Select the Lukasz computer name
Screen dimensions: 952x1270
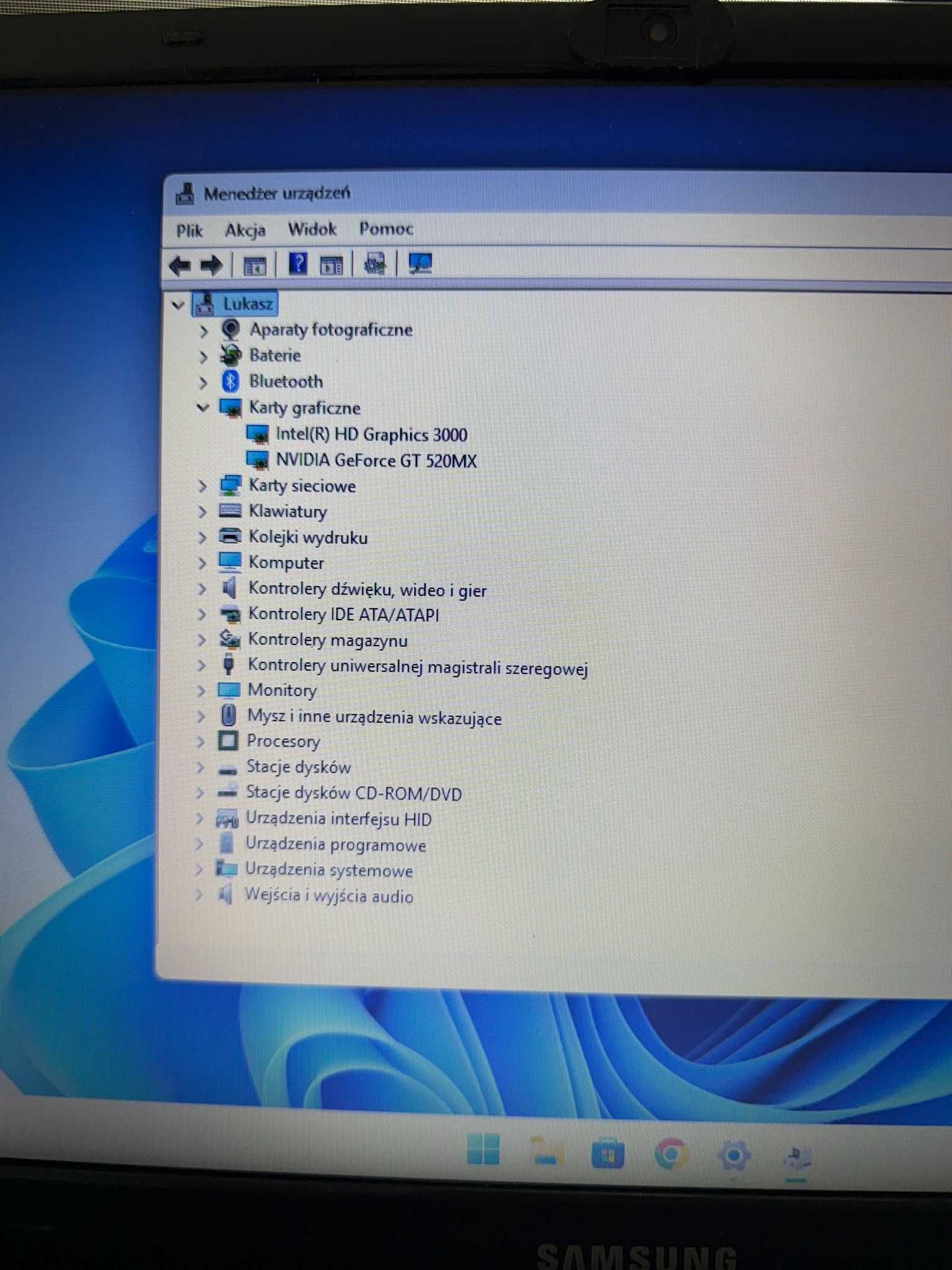pos(248,304)
